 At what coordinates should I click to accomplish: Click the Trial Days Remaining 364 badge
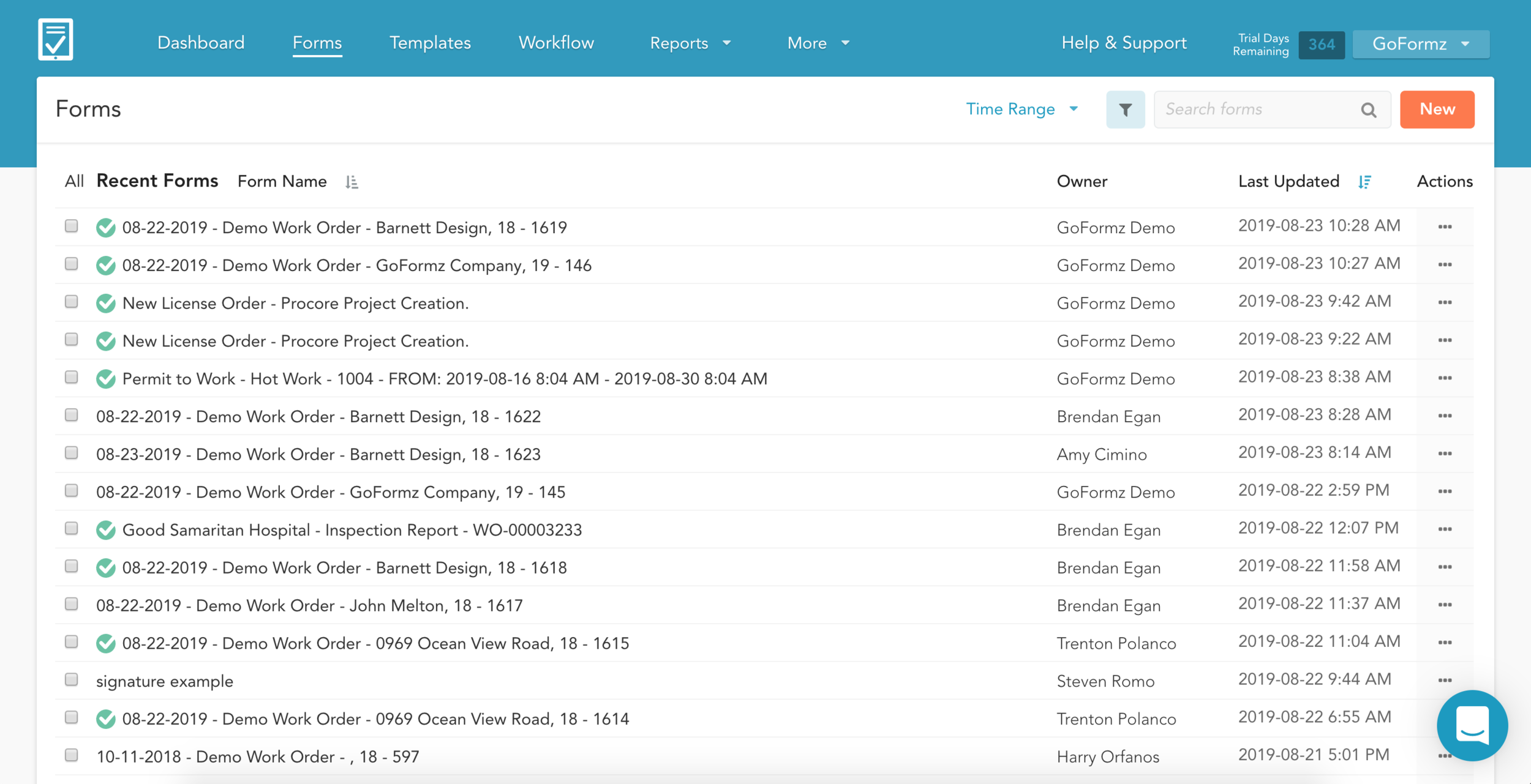point(1321,45)
